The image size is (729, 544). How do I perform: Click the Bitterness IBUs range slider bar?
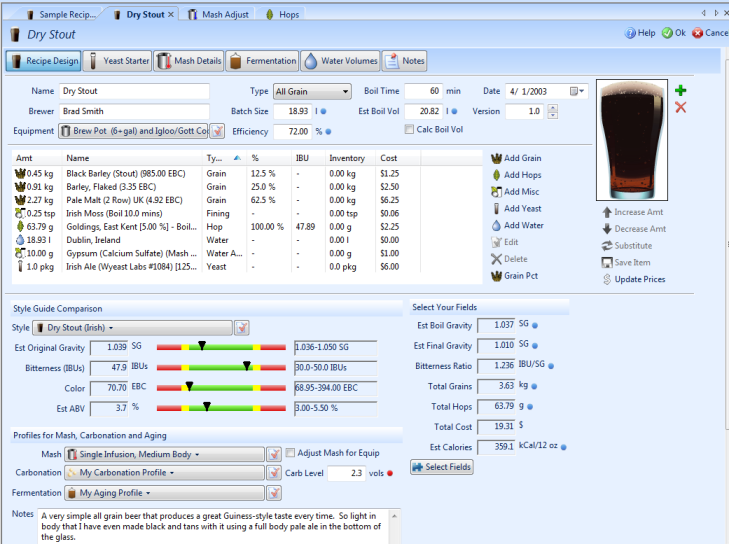(223, 366)
